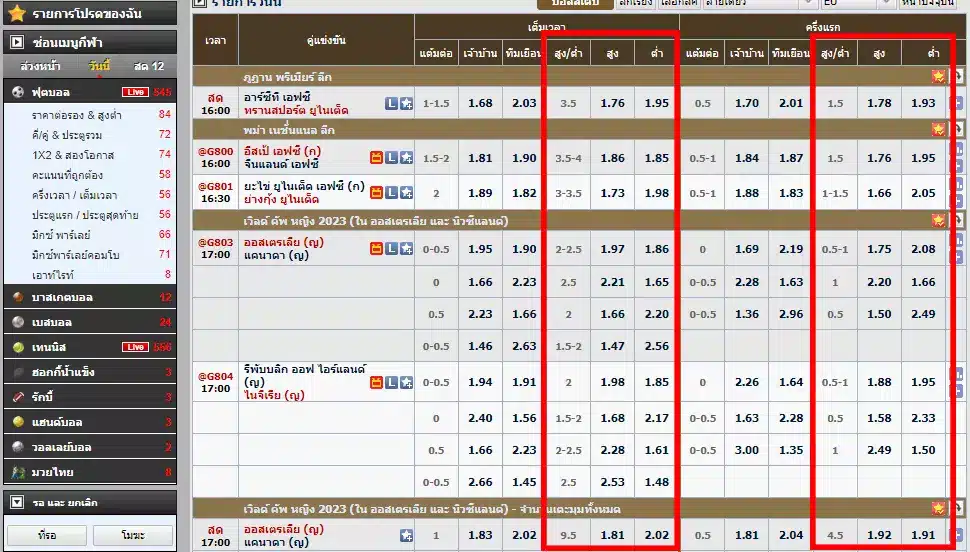Favorite the ออสเตรเลีย (ญ) G803 match star

(x=406, y=249)
